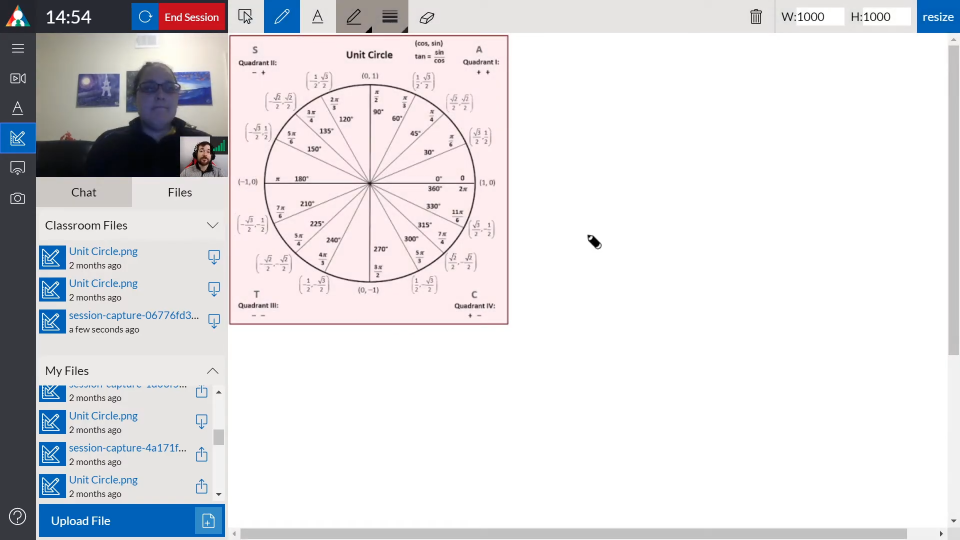960x540 pixels.
Task: Open the line thickness dropdown
Action: 390,17
